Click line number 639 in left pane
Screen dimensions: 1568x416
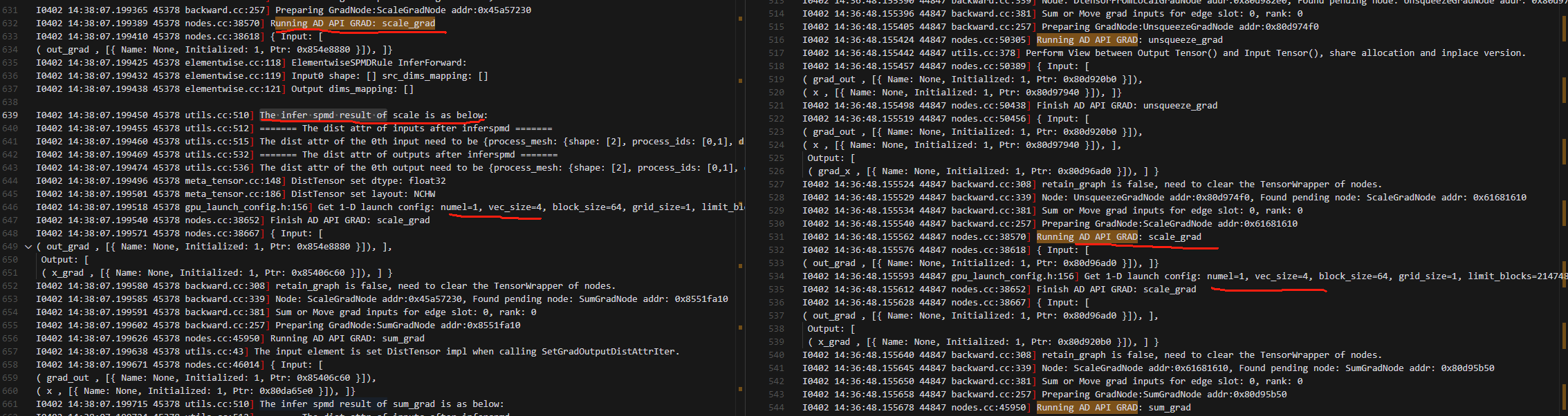[x=10, y=115]
